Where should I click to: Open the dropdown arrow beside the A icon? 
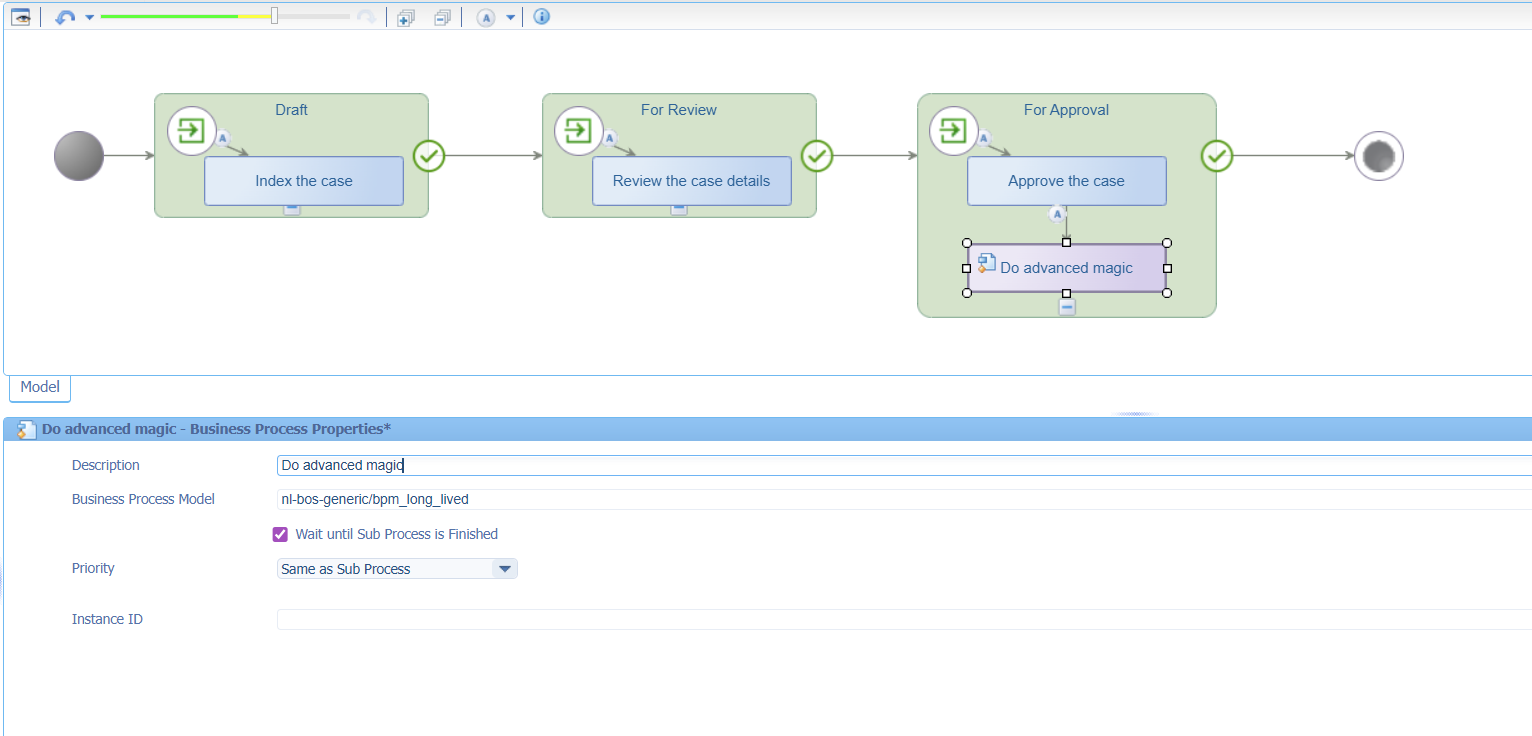click(x=510, y=17)
